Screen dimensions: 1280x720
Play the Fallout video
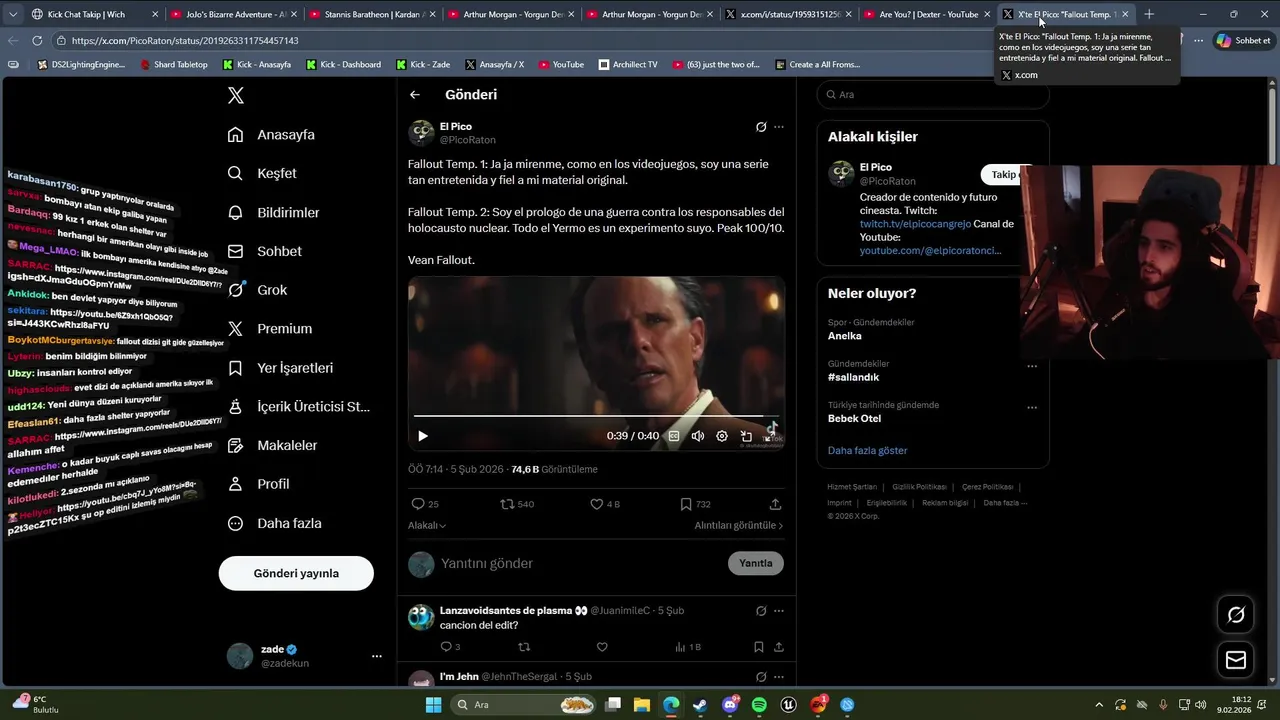tap(422, 436)
